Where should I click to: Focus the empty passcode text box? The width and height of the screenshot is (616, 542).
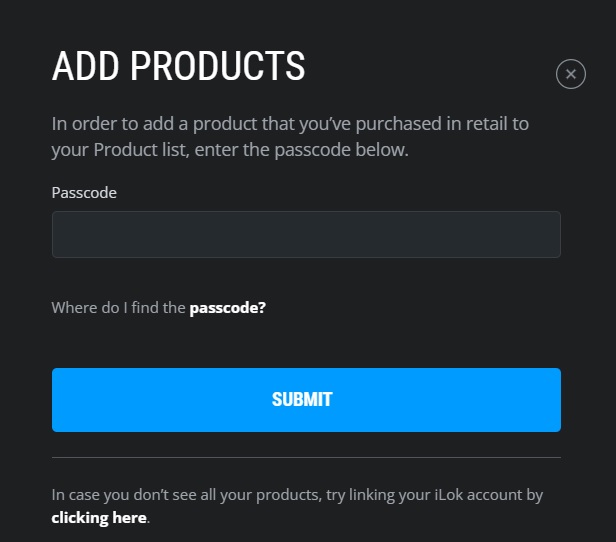[306, 234]
